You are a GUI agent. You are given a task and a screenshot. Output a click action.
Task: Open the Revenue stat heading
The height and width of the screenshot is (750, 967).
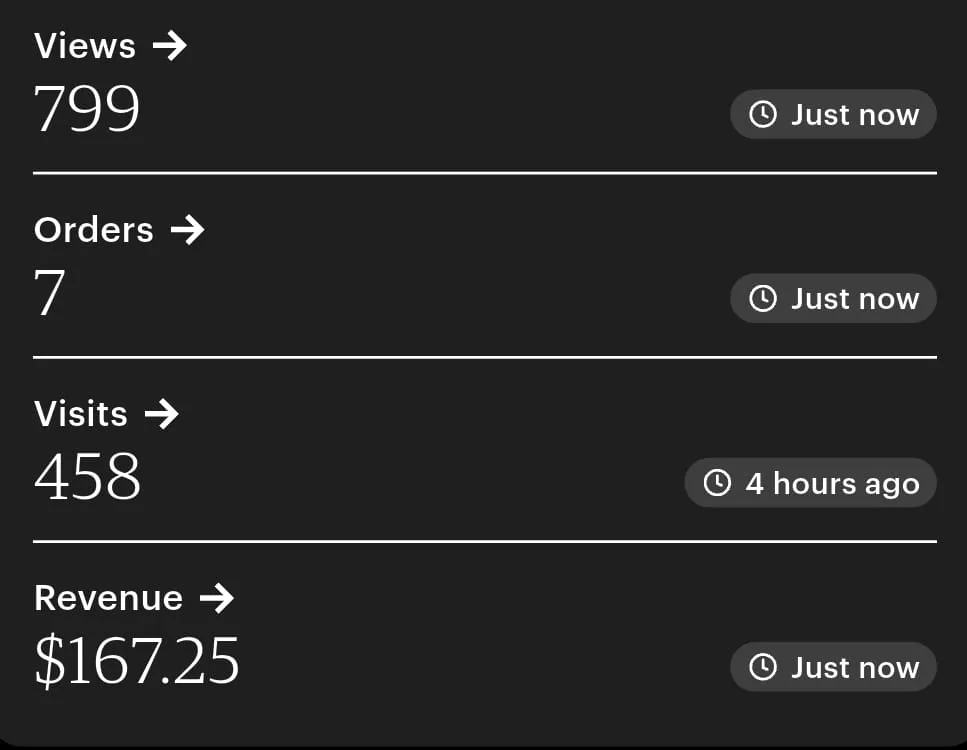point(108,598)
